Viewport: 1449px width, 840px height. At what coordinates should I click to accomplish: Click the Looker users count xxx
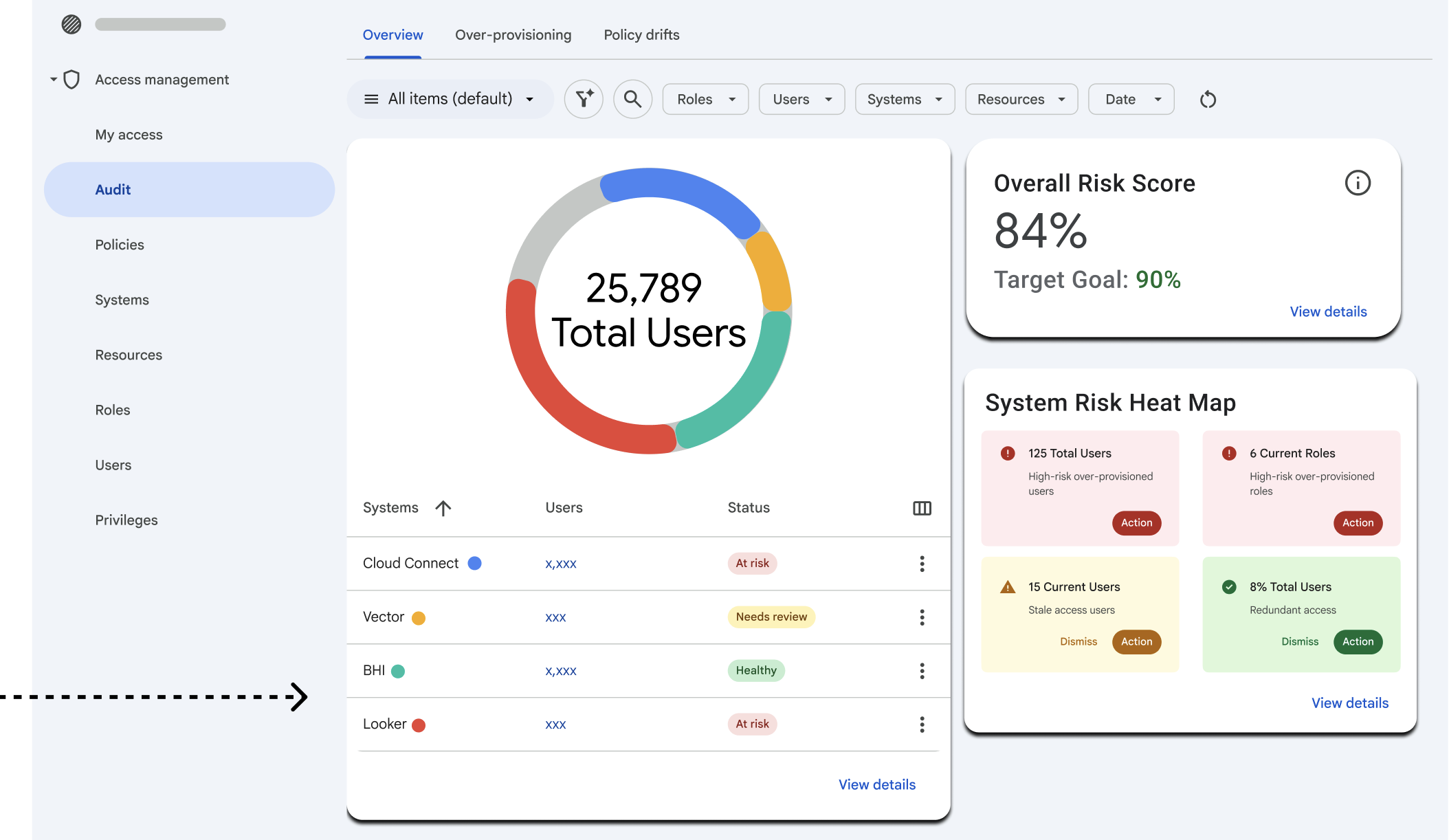click(x=555, y=725)
